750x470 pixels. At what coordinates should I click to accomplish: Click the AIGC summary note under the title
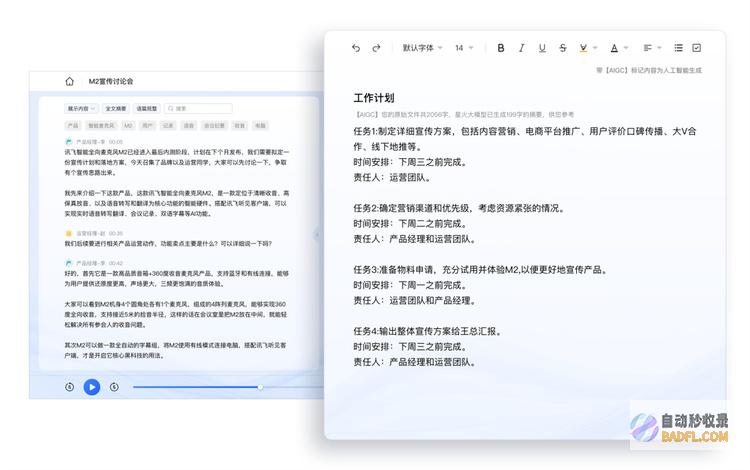pyautogui.click(x=463, y=115)
